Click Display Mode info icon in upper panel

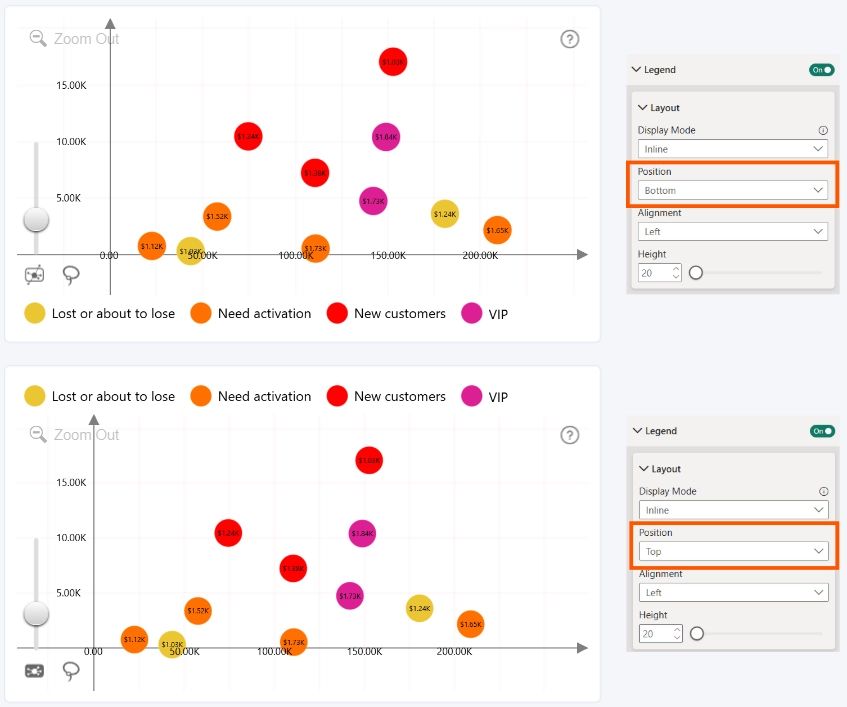(x=823, y=130)
